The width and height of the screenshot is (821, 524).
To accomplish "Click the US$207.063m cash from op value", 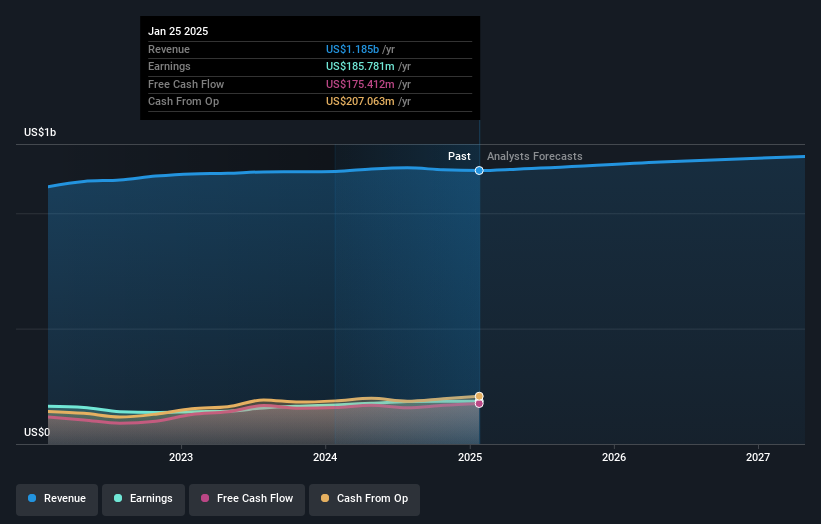I will [360, 102].
